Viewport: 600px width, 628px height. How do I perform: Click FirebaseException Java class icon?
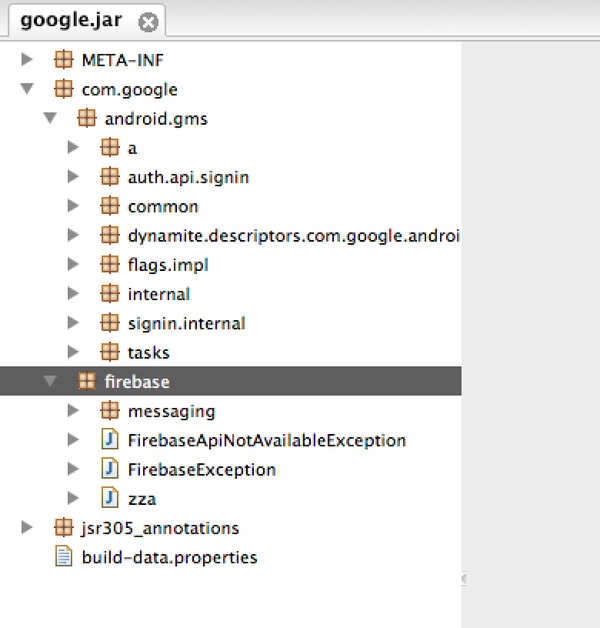(110, 469)
